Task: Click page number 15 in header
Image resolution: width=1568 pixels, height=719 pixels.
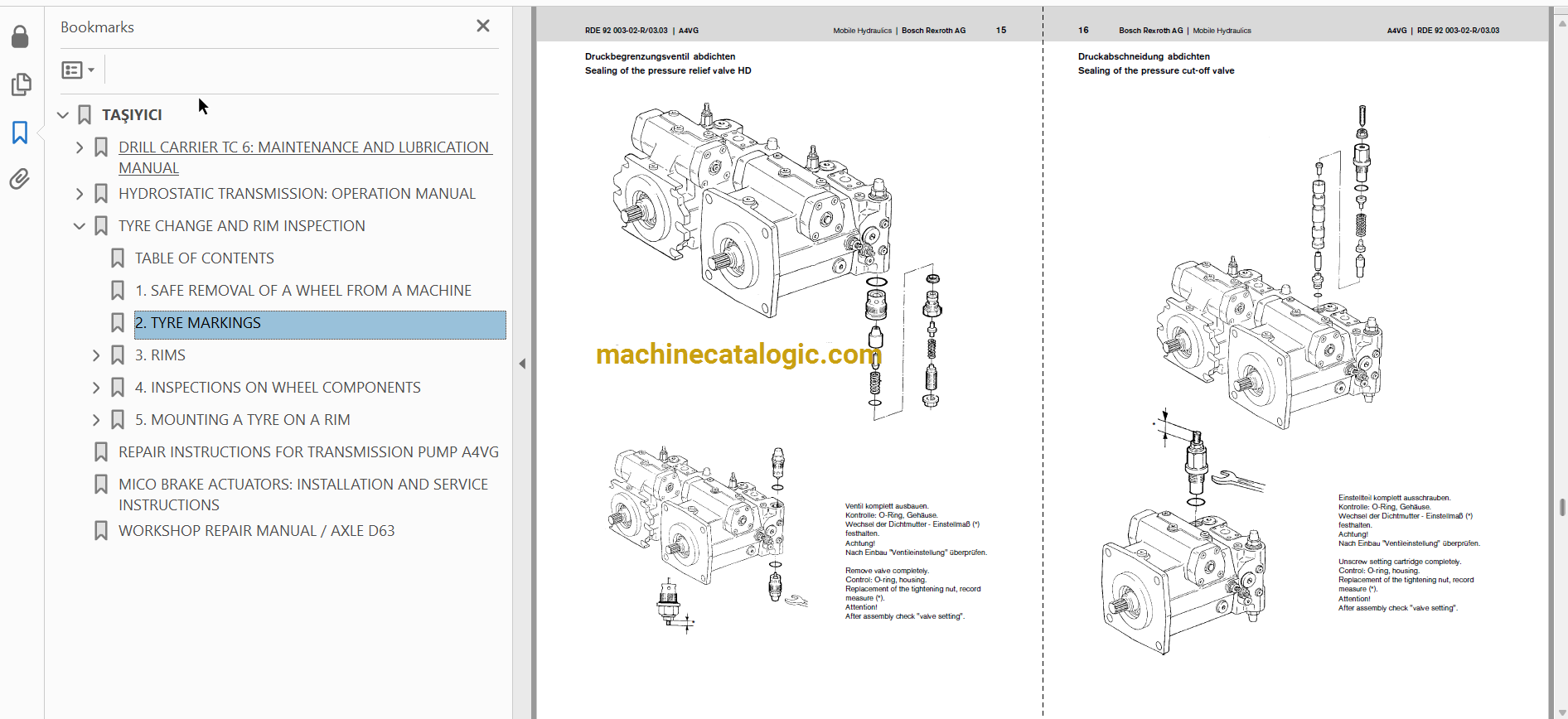Action: click(1001, 30)
